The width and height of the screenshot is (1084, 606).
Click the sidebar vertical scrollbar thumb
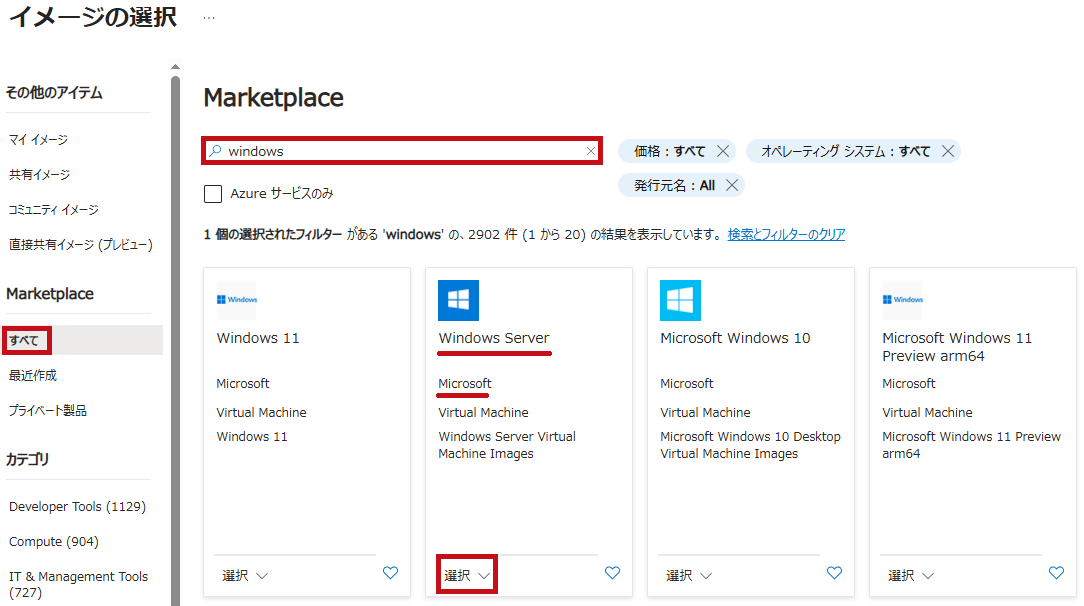coord(176,341)
